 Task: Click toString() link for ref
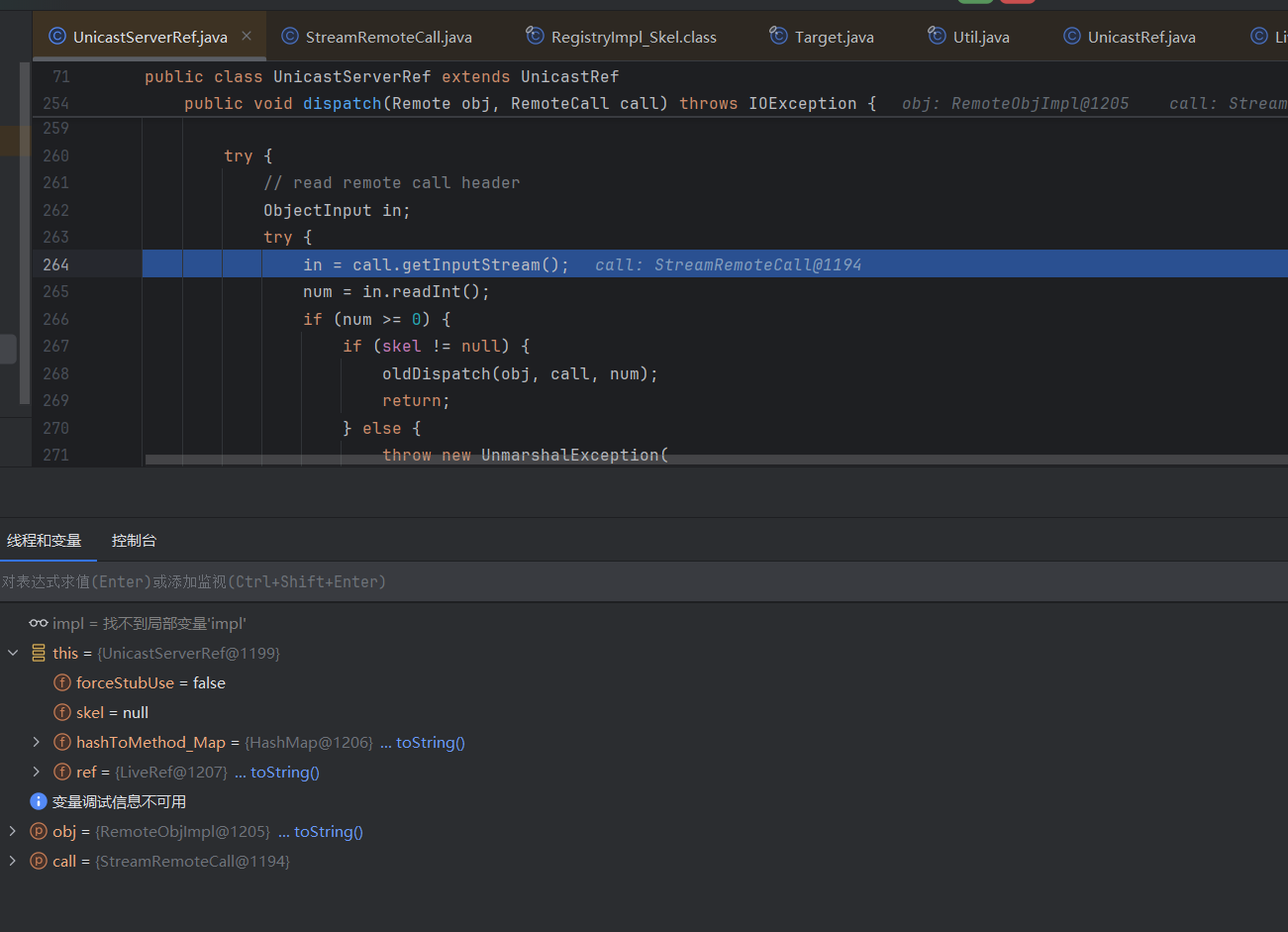[x=284, y=773]
